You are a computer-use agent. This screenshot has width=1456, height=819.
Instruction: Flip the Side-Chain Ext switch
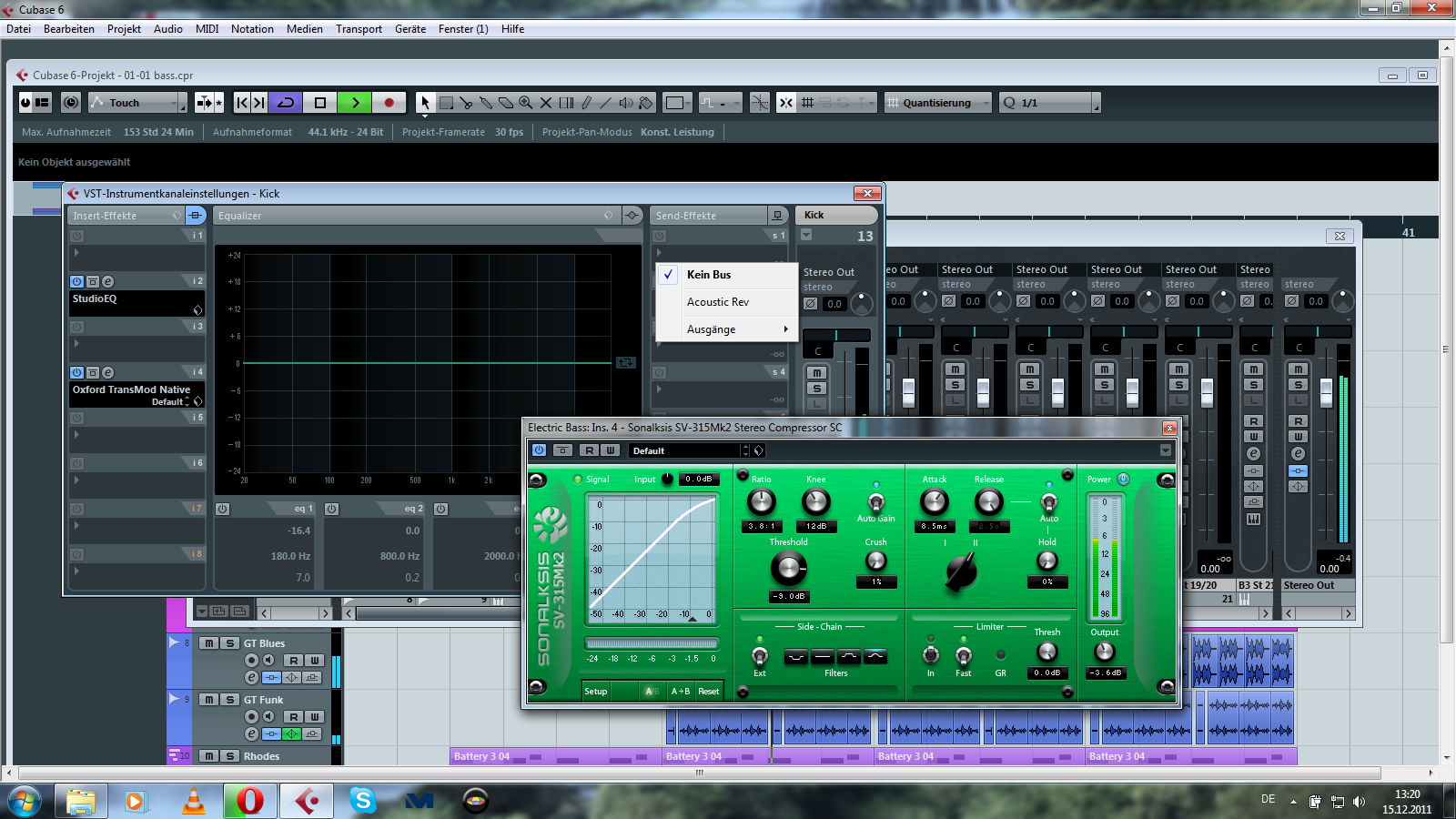pyautogui.click(x=760, y=655)
